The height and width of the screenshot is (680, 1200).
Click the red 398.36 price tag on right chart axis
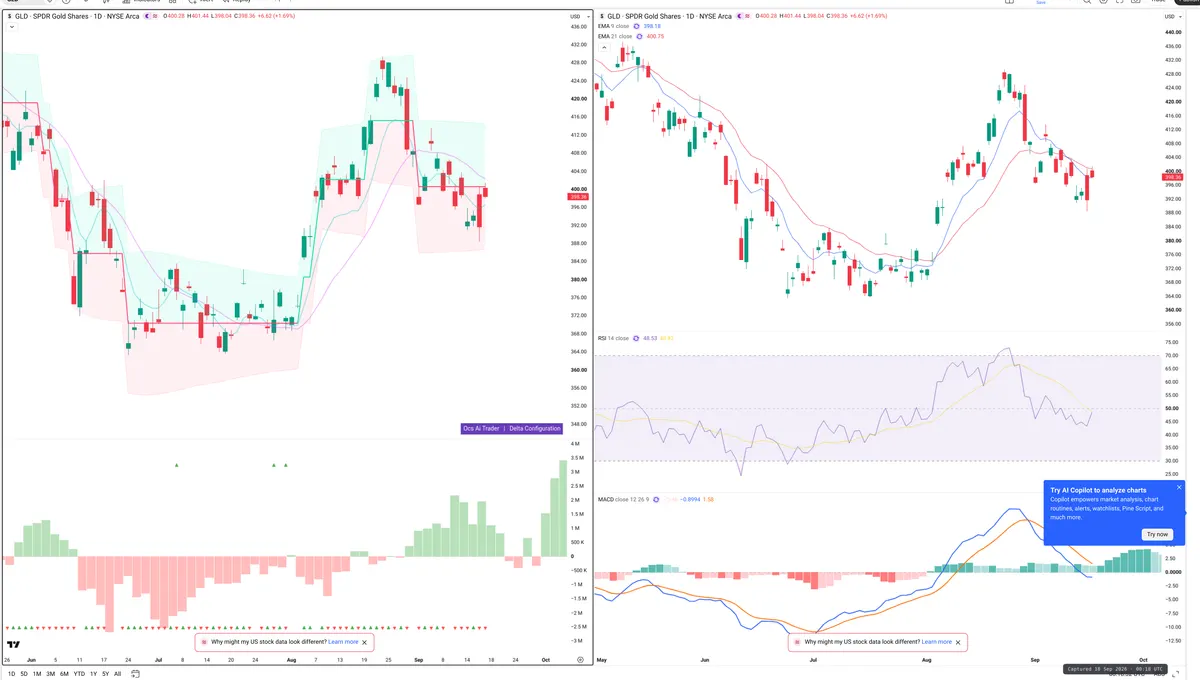1174,176
